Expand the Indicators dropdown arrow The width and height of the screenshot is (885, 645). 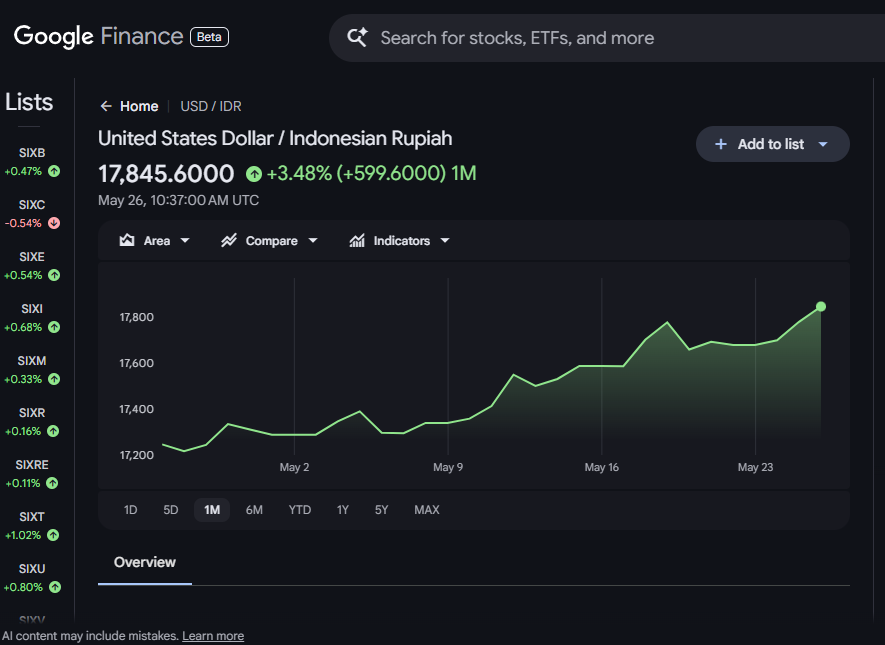pyautogui.click(x=445, y=240)
